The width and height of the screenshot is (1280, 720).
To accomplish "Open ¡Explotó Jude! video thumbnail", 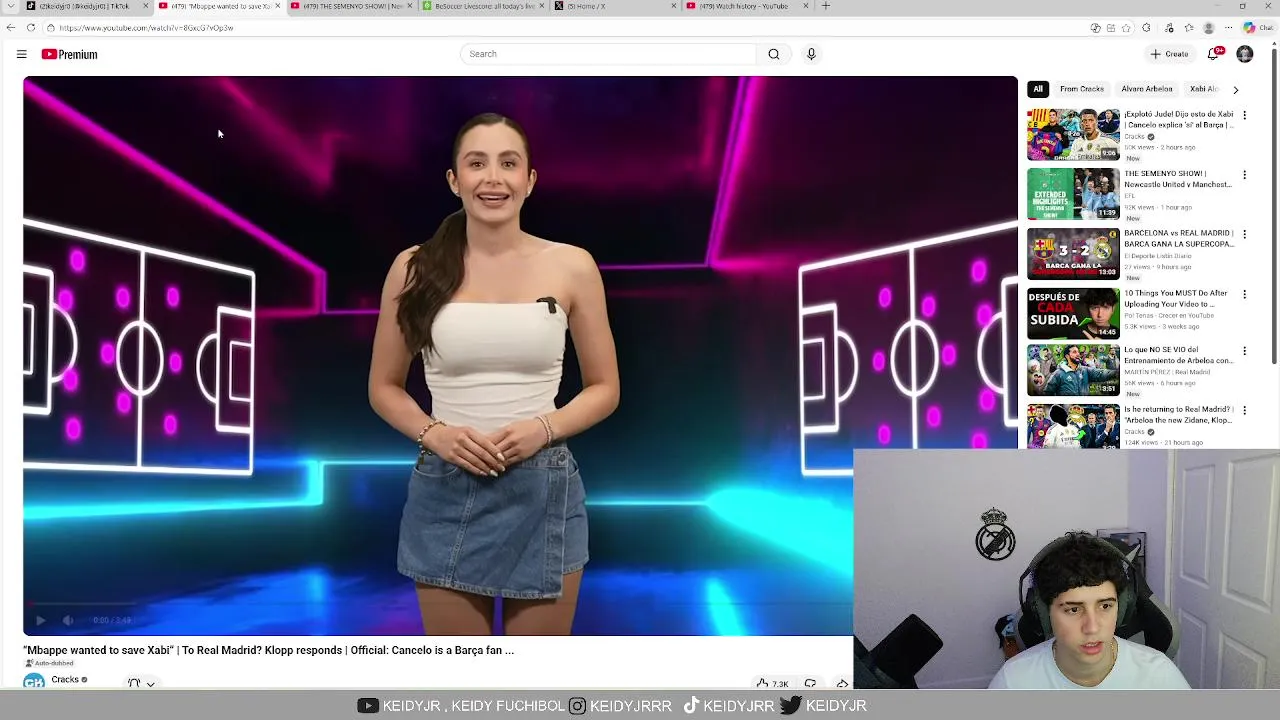I will (x=1073, y=134).
